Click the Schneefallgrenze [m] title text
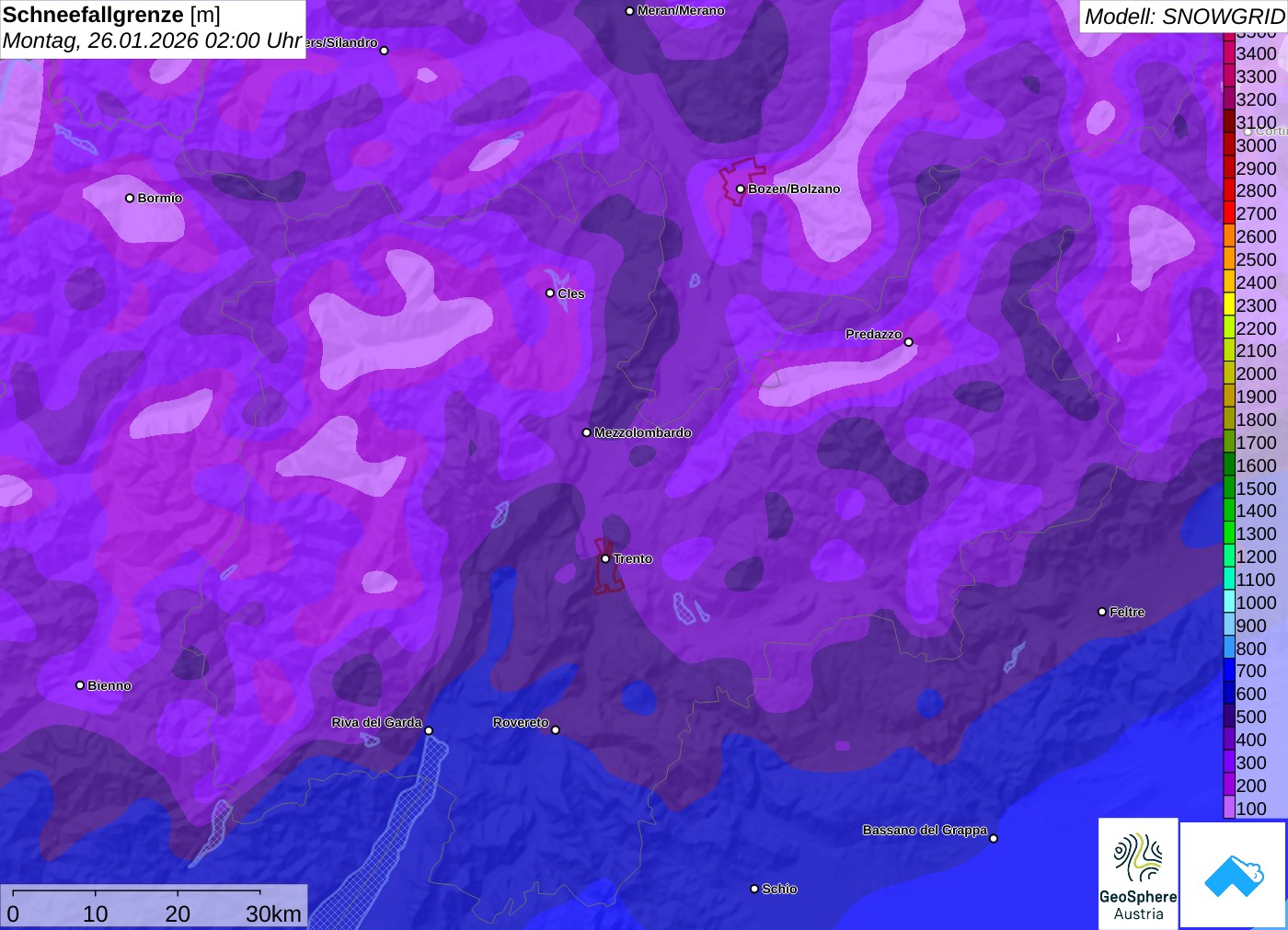This screenshot has height=930, width=1288. click(x=111, y=15)
